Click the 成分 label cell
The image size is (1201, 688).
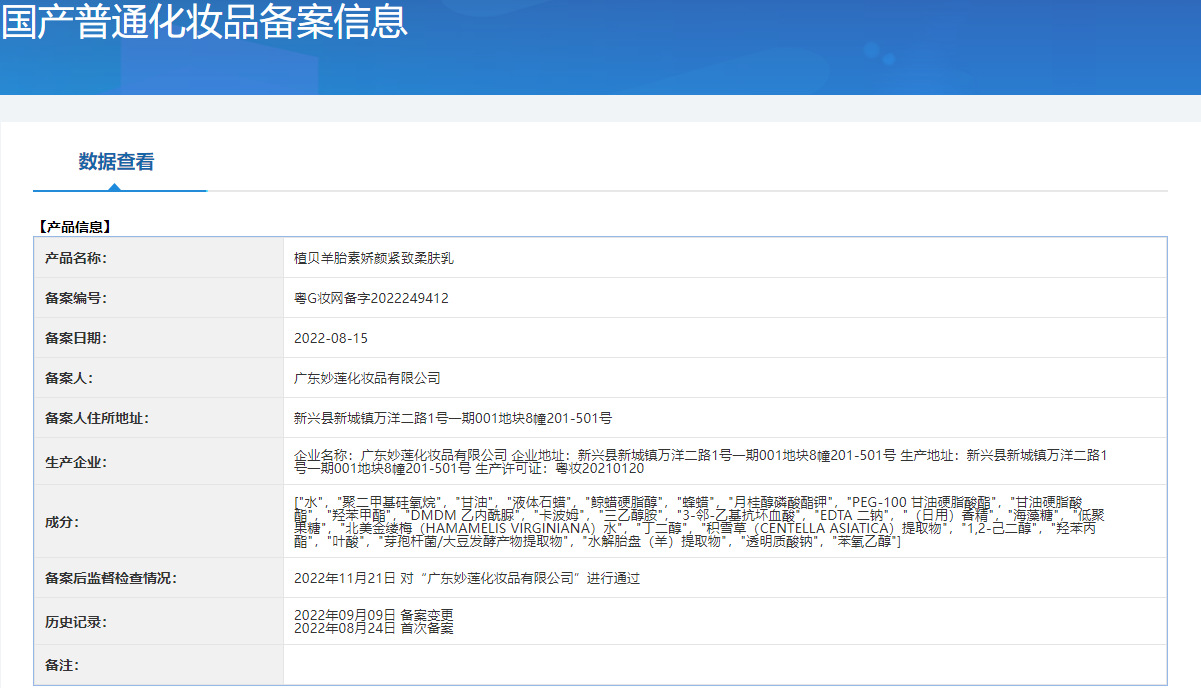tap(159, 522)
